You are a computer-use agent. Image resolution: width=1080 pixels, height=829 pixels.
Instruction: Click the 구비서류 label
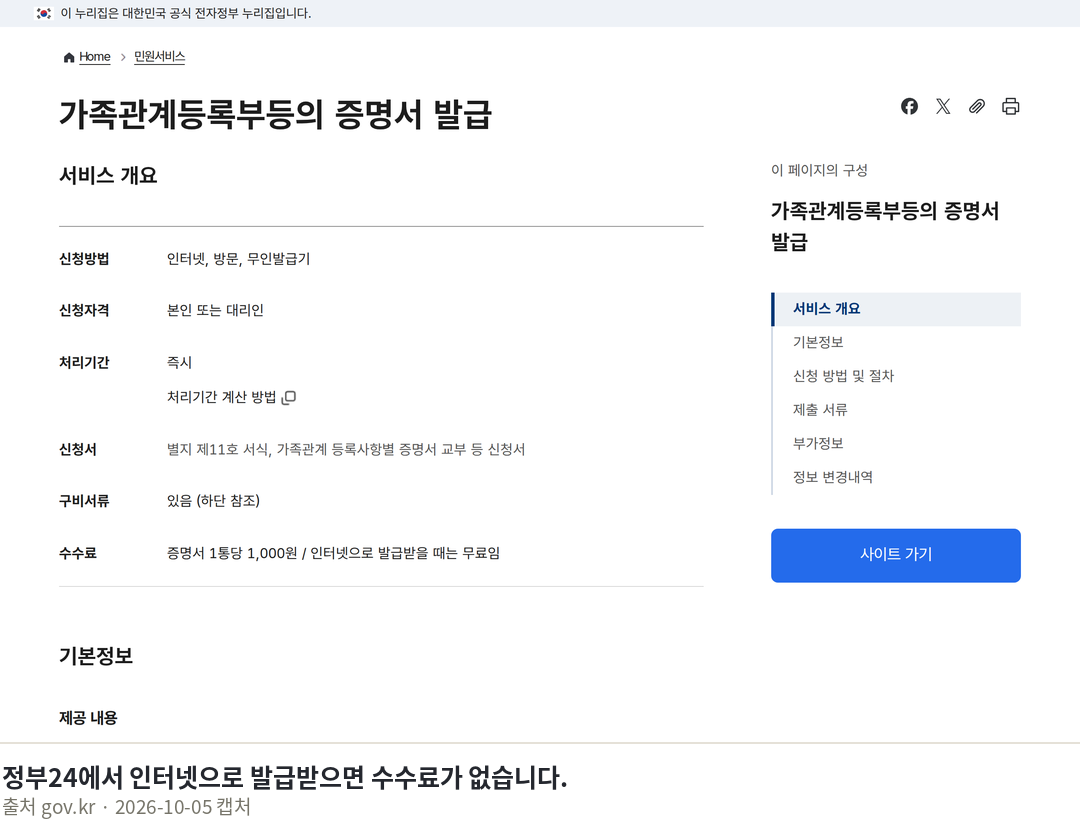(84, 501)
